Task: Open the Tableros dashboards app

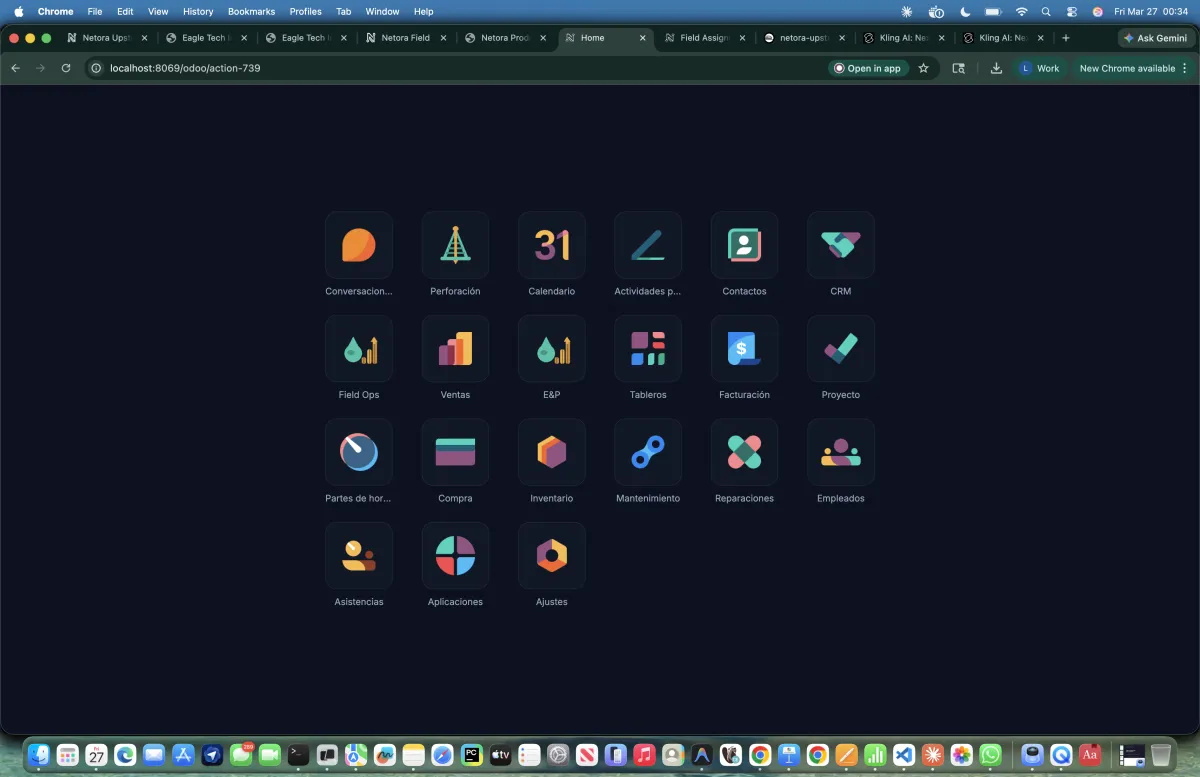Action: pyautogui.click(x=648, y=349)
